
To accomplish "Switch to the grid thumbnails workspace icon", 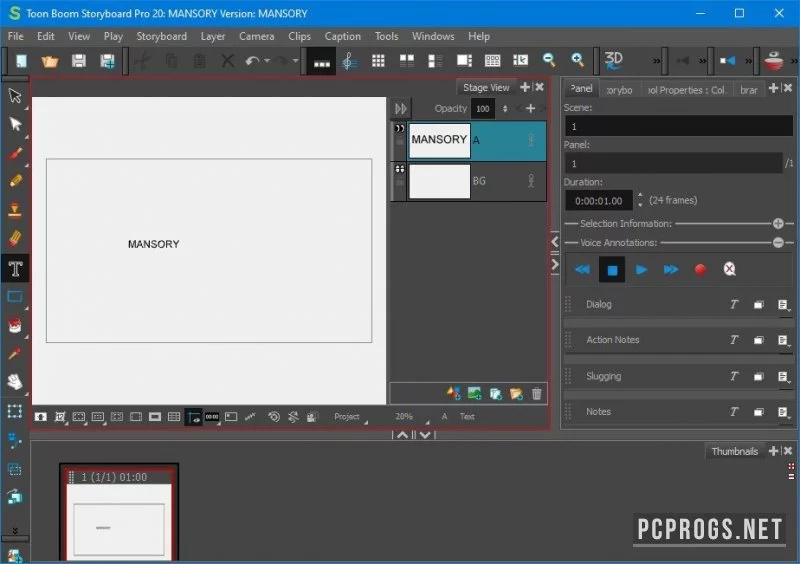I will click(378, 61).
